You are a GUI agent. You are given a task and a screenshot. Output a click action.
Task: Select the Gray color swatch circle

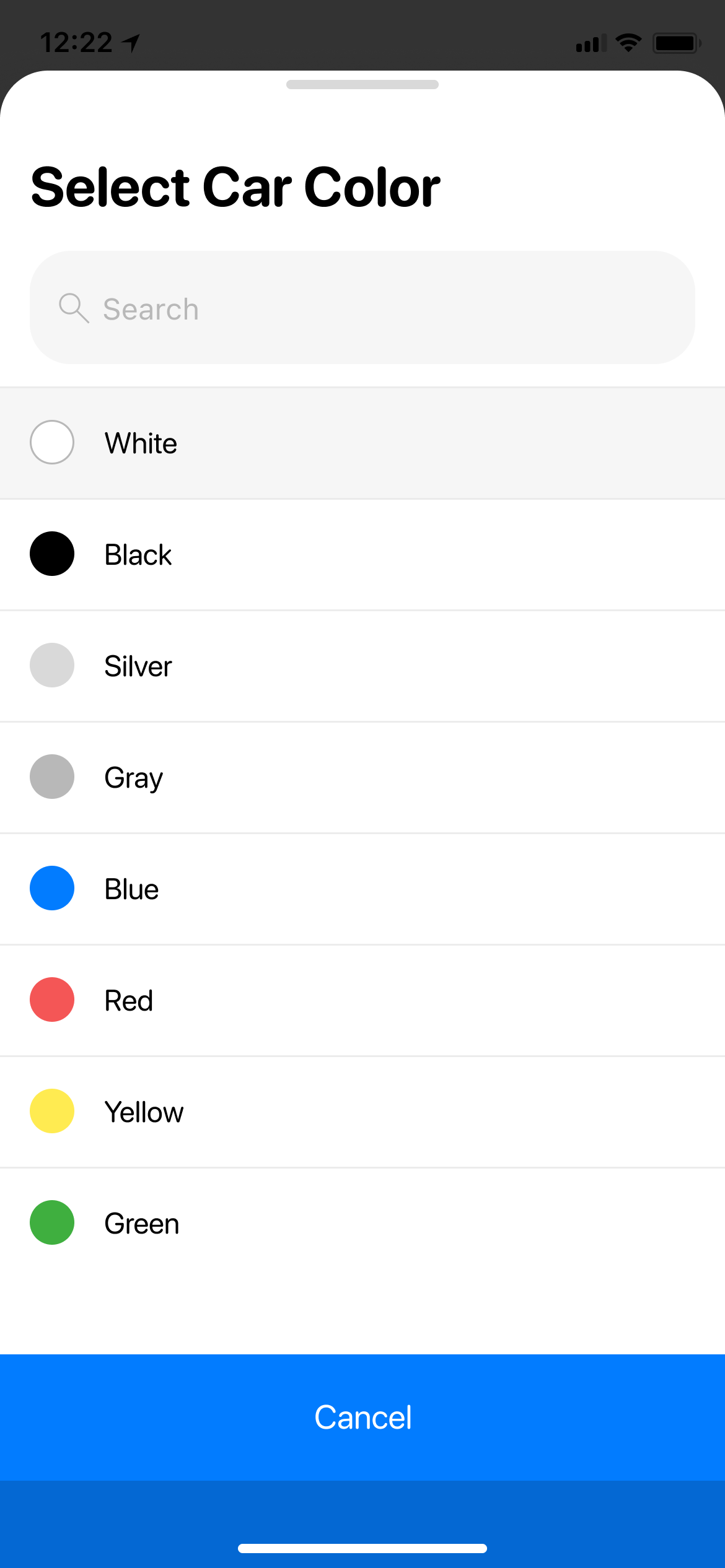pyautogui.click(x=51, y=777)
